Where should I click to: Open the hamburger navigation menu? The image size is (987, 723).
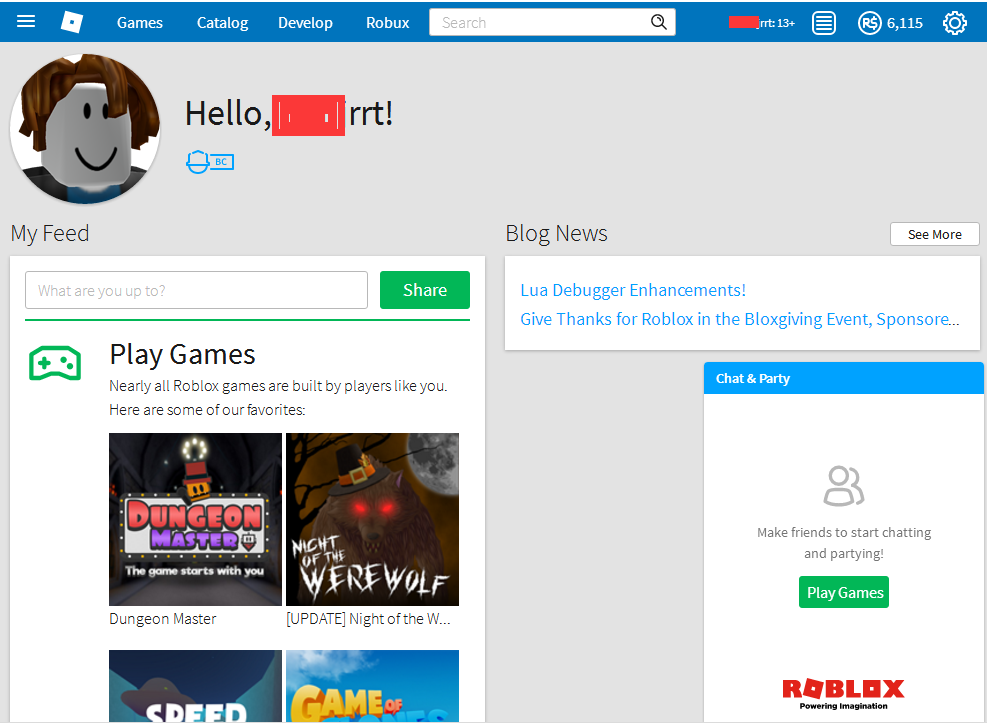26,22
